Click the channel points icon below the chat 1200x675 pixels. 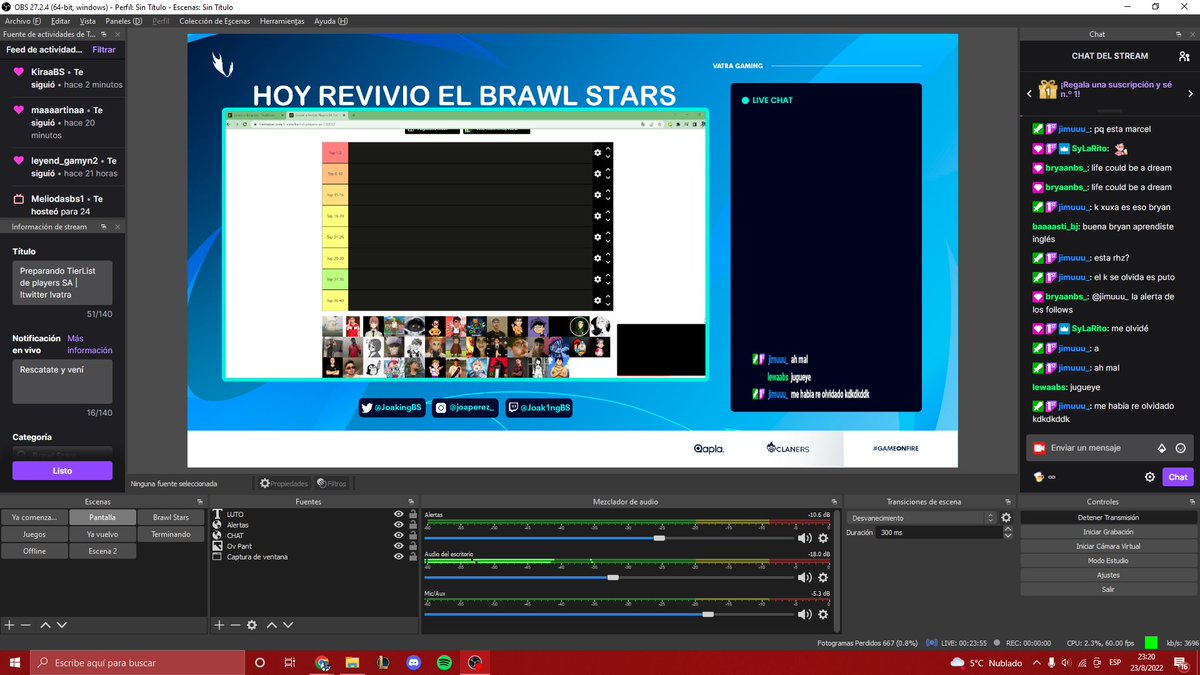(x=1040, y=477)
